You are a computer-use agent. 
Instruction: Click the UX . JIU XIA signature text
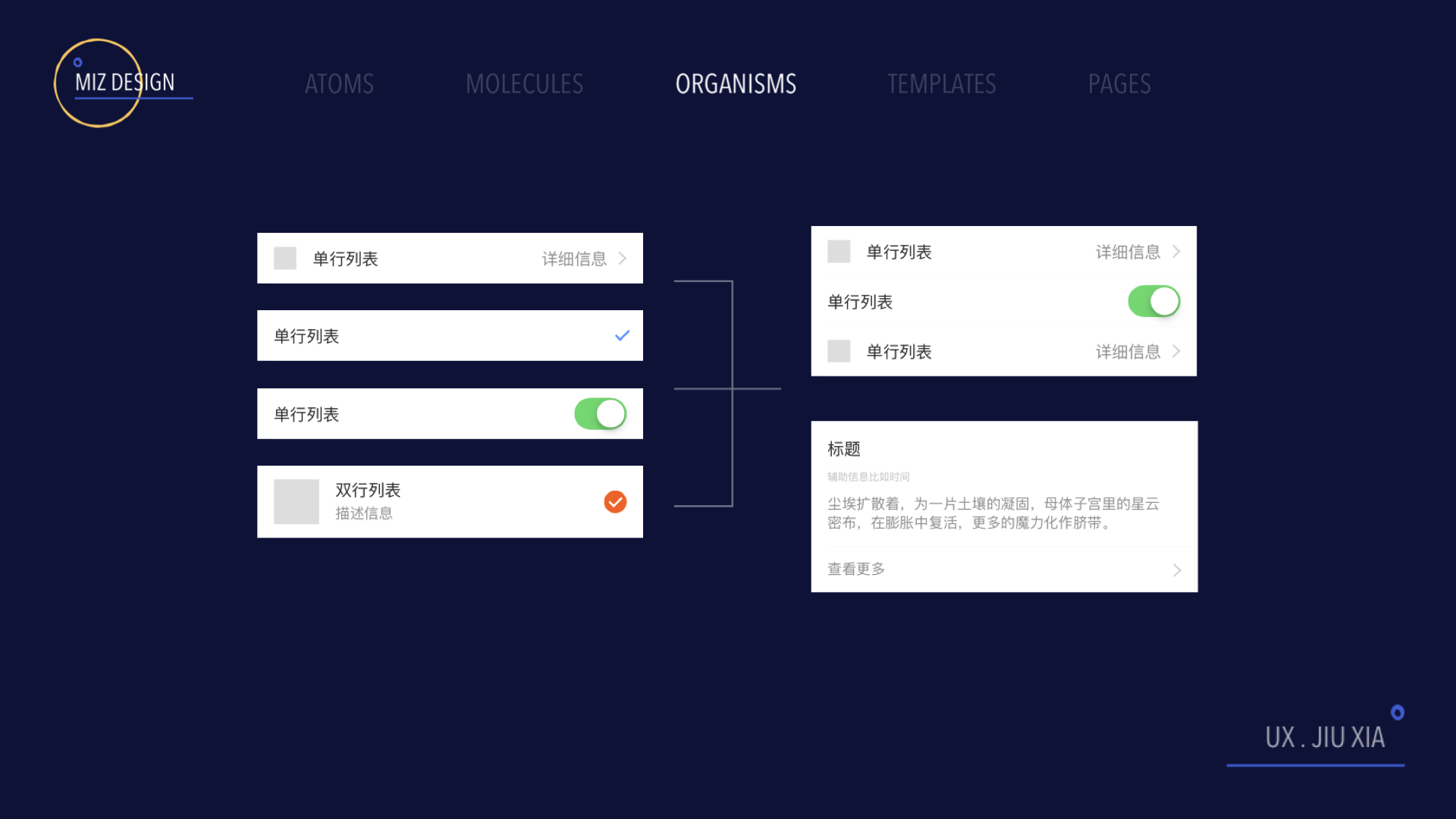[x=1325, y=737]
